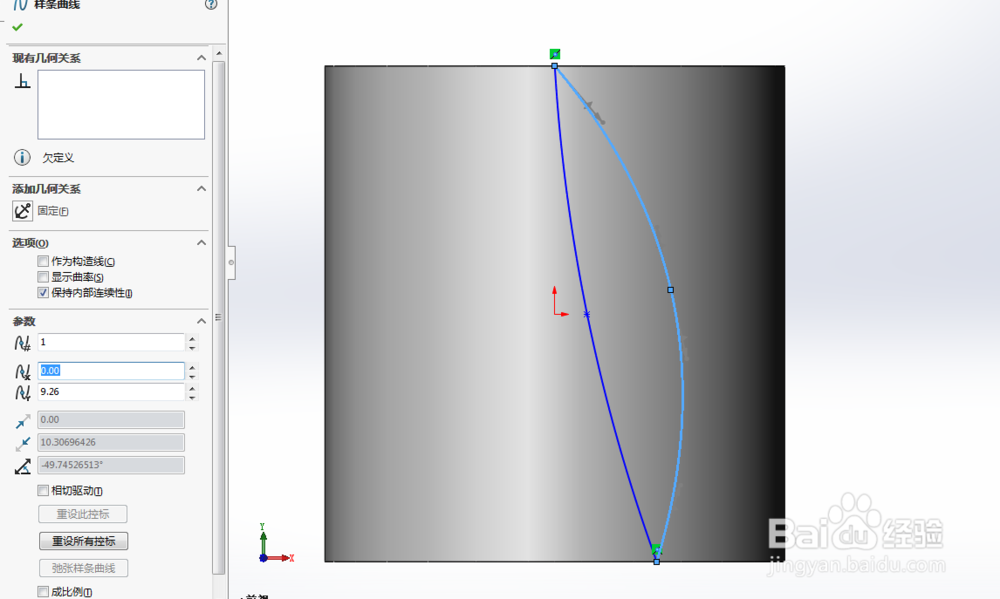Decrease the spline point number stepper
The width and height of the screenshot is (1000, 599).
tap(192, 348)
